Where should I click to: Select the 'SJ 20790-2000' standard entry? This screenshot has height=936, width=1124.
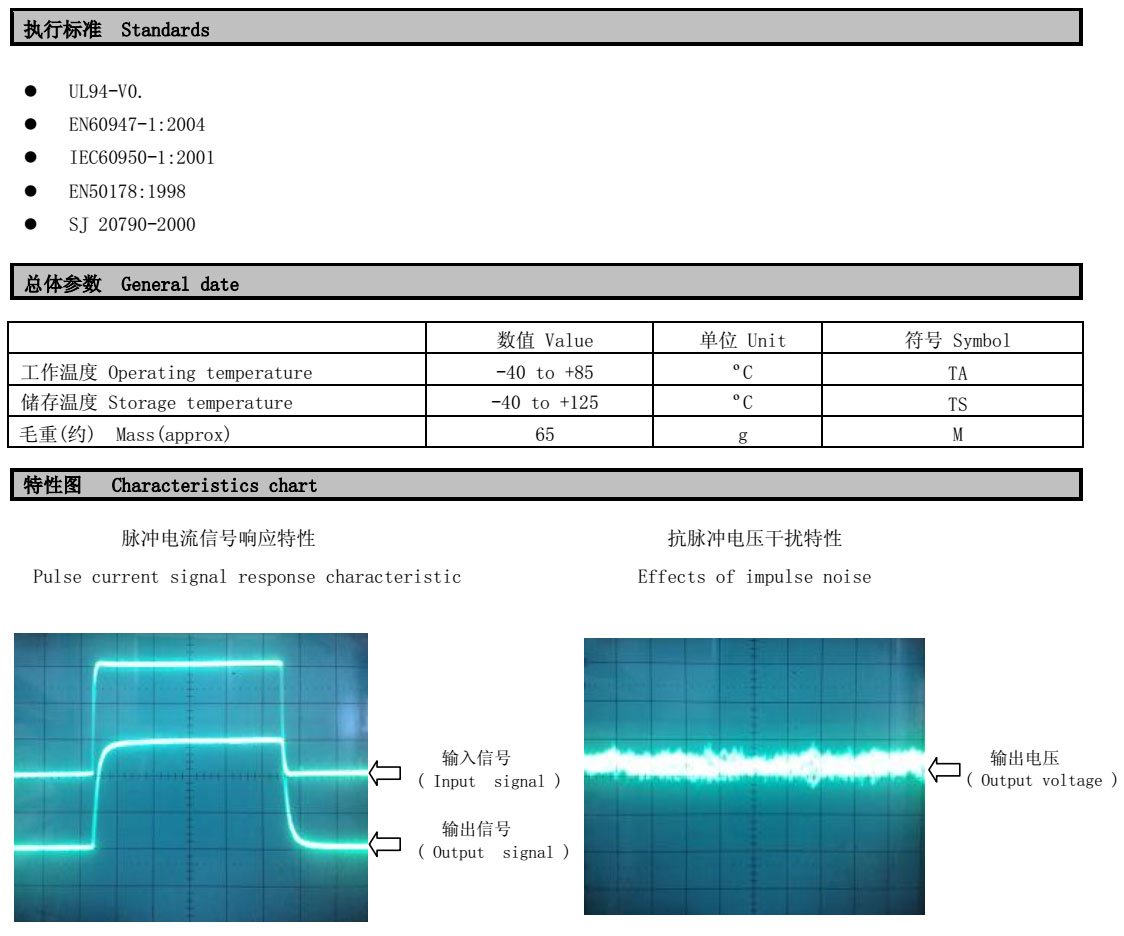coord(132,224)
